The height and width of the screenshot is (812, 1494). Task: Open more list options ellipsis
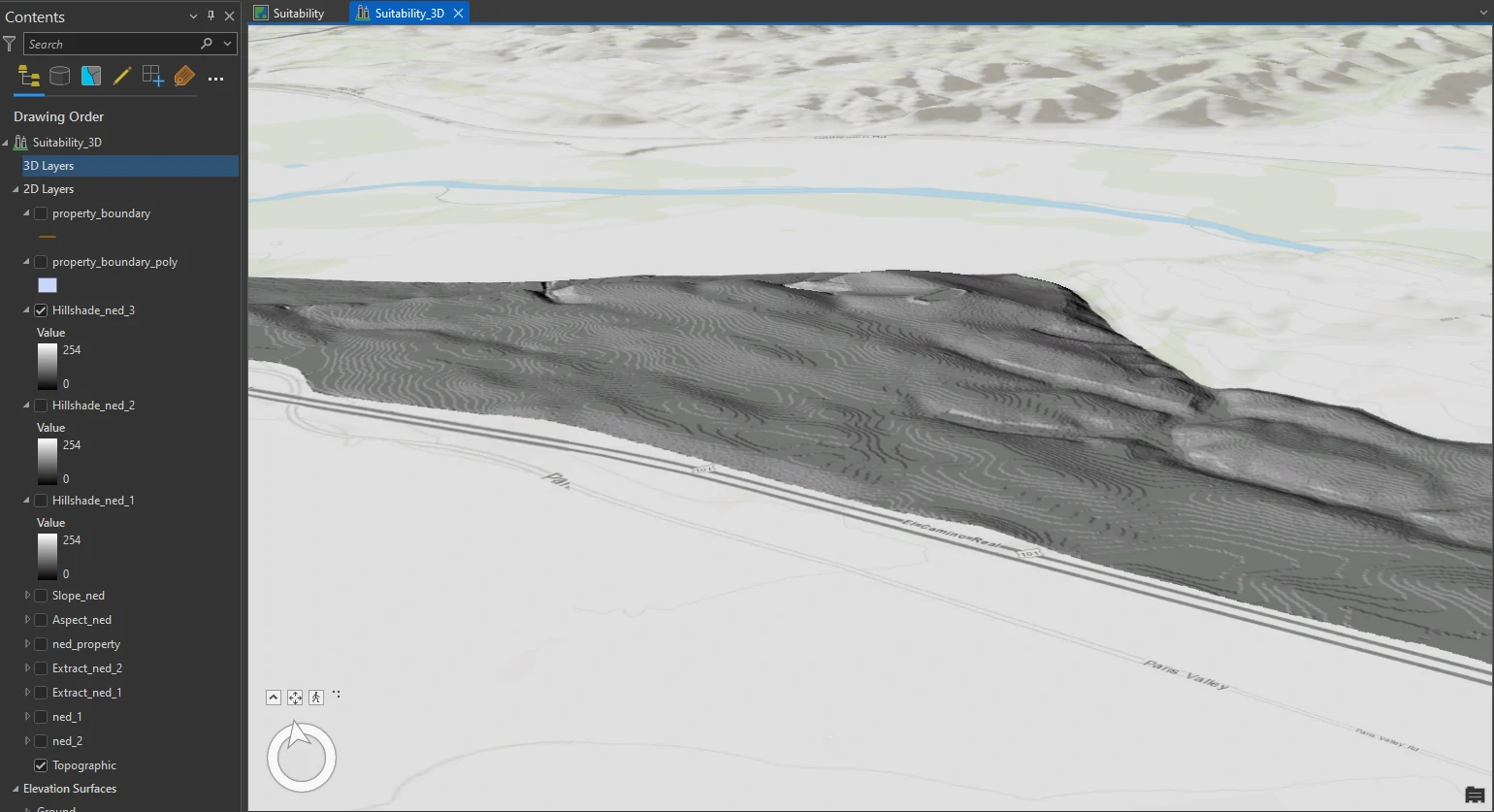(215, 79)
